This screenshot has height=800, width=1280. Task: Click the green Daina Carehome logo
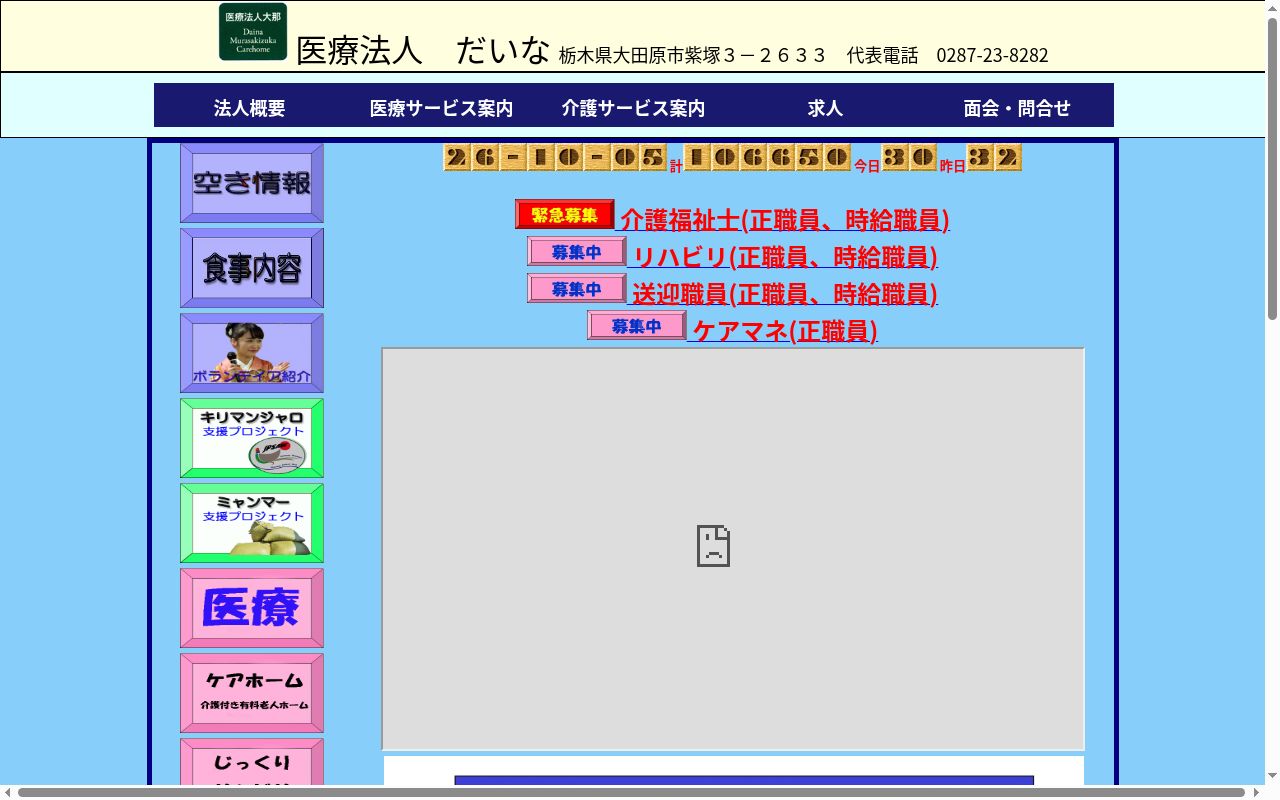click(x=253, y=32)
